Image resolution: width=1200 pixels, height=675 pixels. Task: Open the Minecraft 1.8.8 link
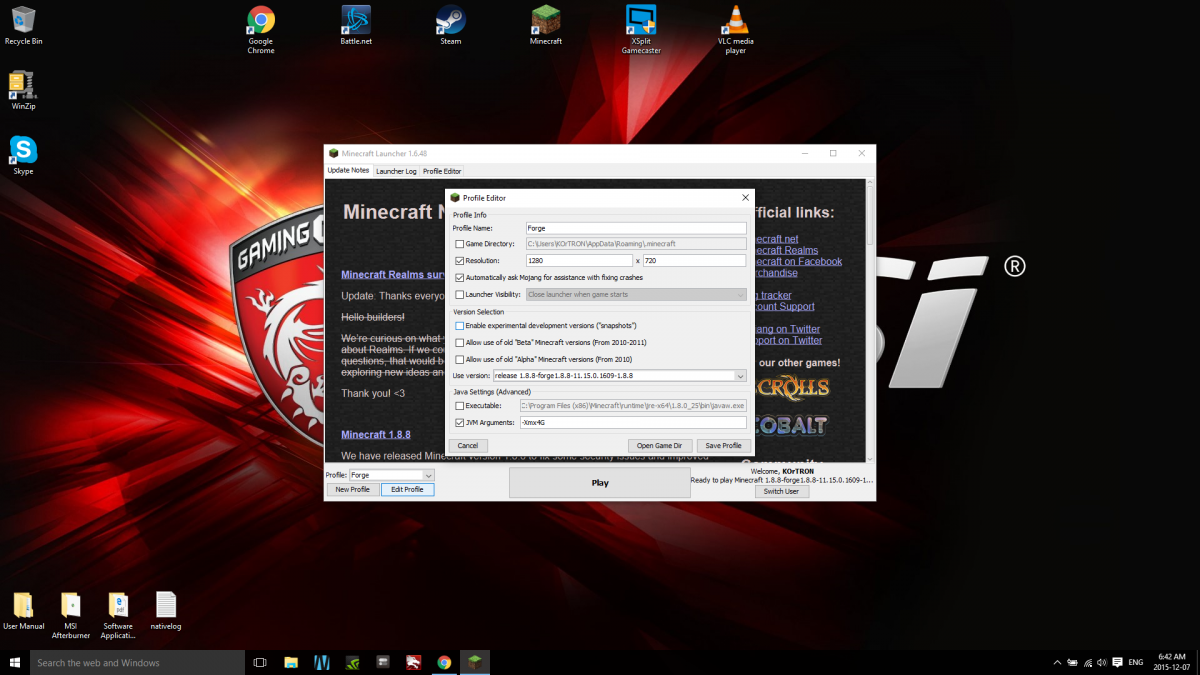coord(376,435)
